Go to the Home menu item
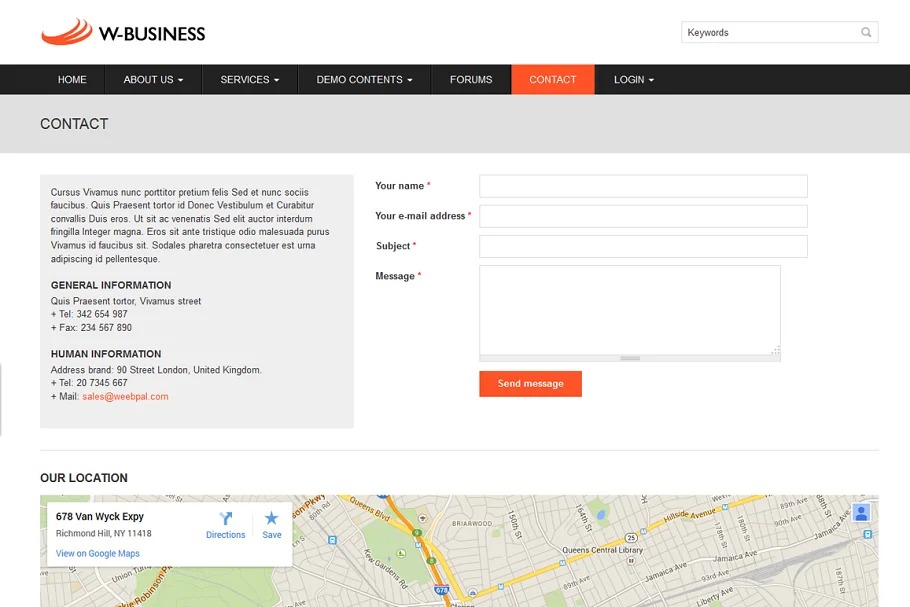The image size is (910, 607). coord(72,80)
